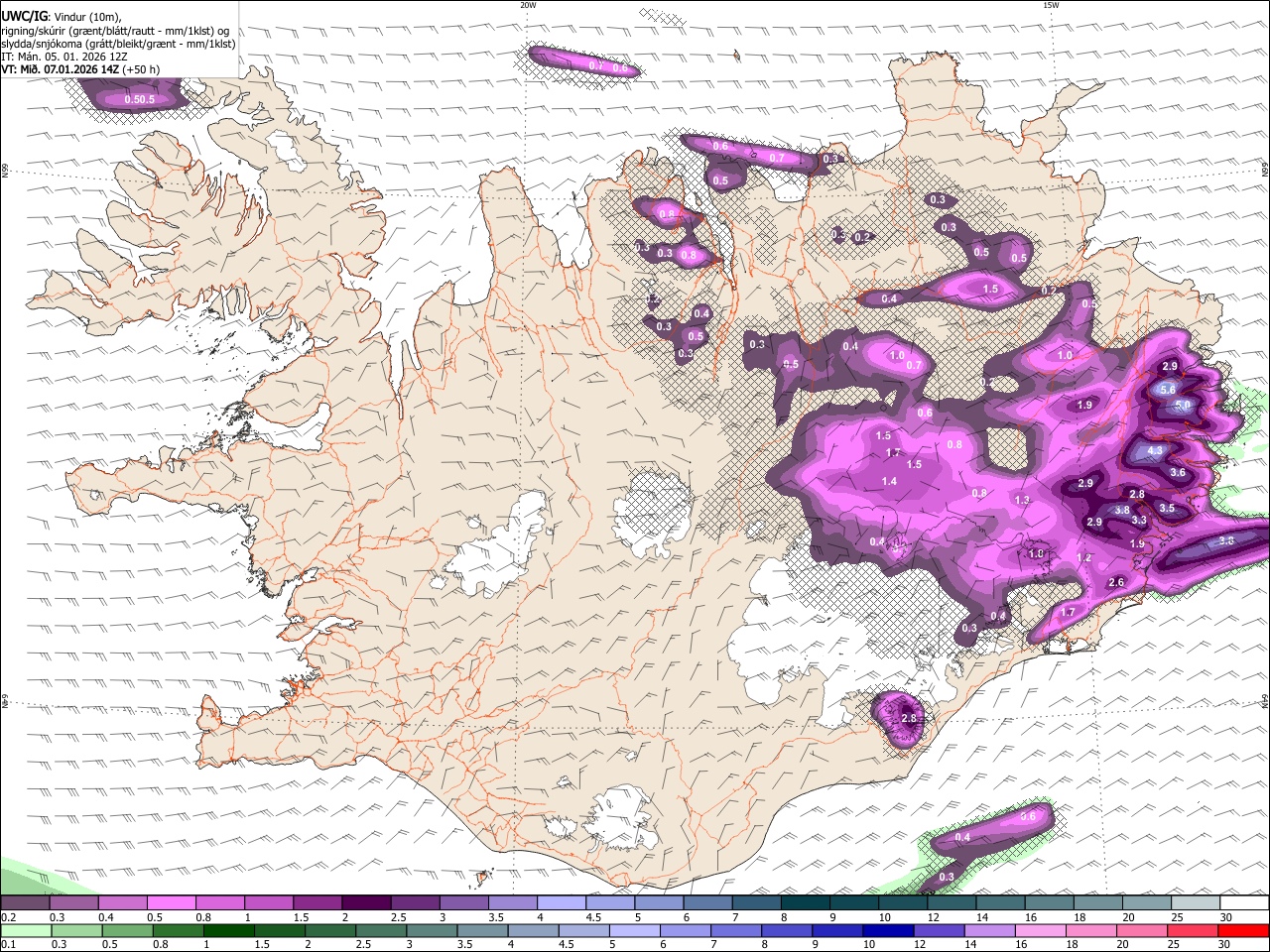Click the 25 coral red swatch in rain legend

click(x=1193, y=930)
